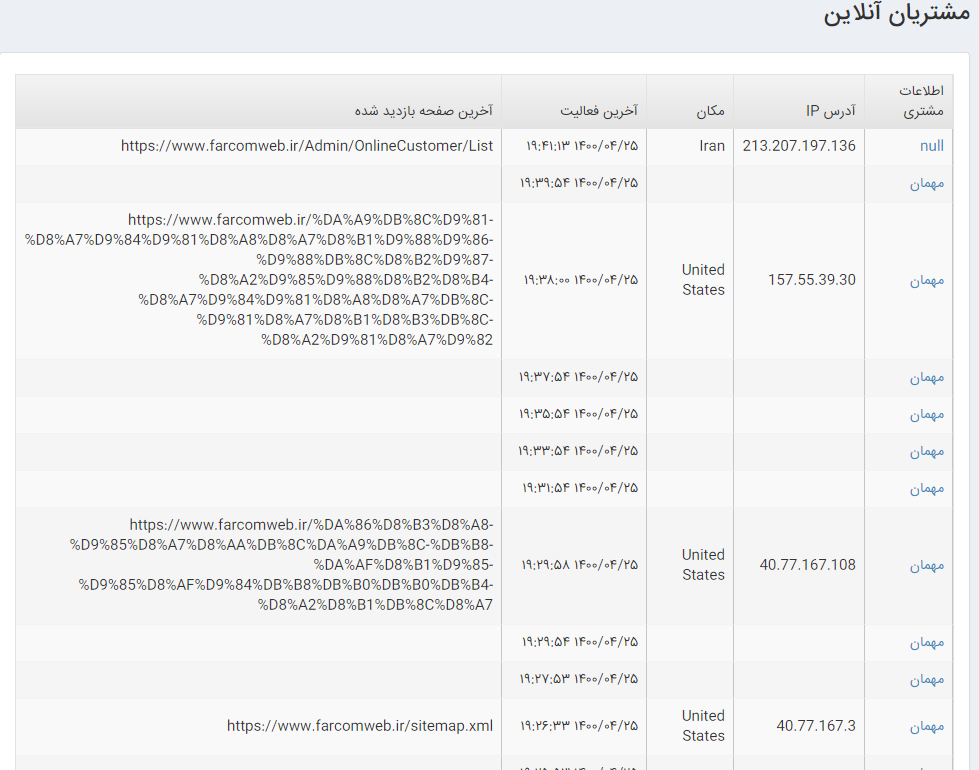Click the مهمان link in the 19:37:54 row
The image size is (979, 770).
(x=926, y=378)
